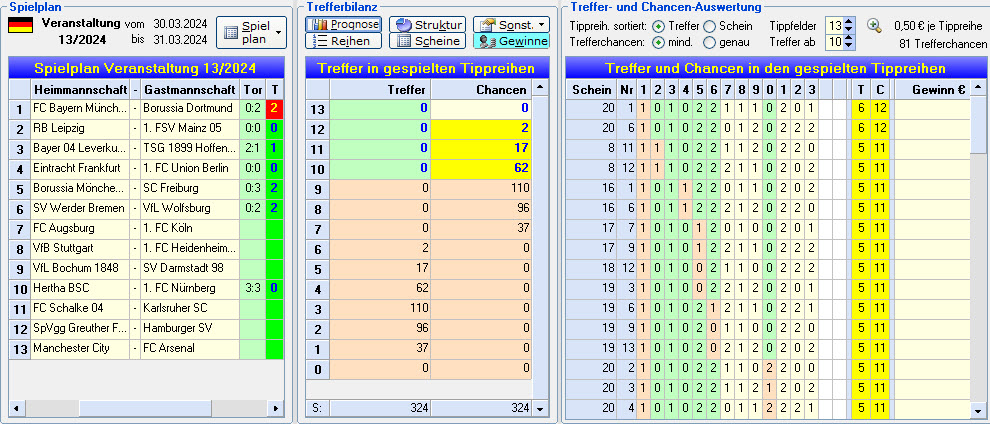Click Chancen value 110 in row 9
The width and height of the screenshot is (990, 424).
tap(481, 188)
